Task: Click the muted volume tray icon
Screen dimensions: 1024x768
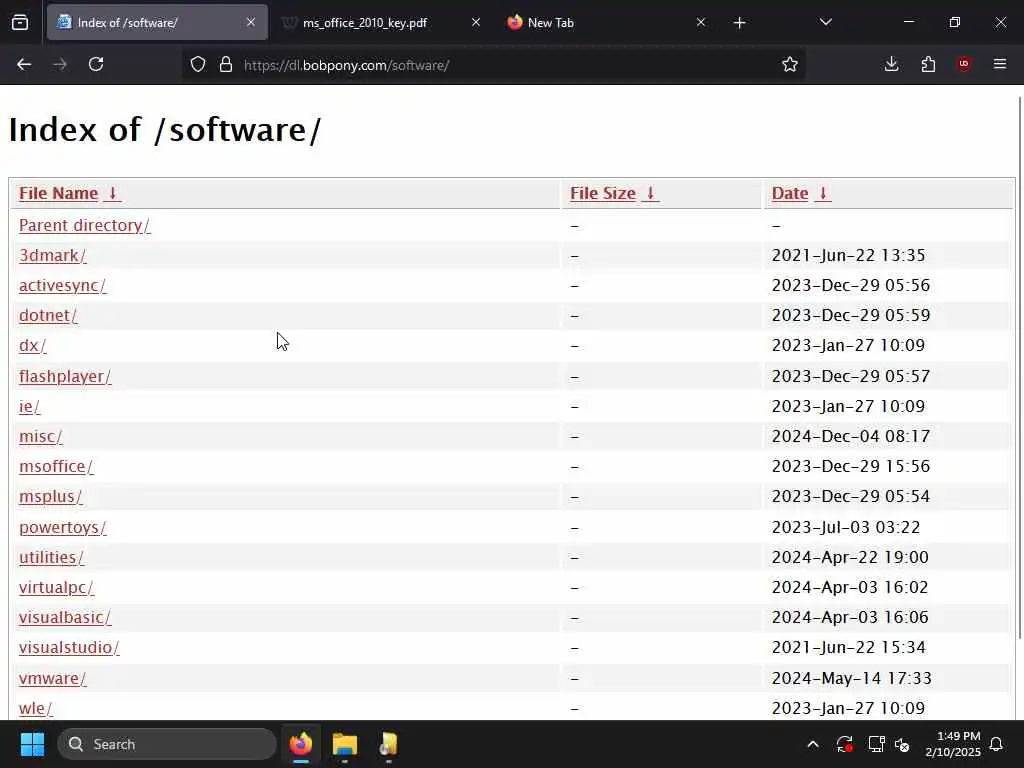Action: click(x=902, y=744)
